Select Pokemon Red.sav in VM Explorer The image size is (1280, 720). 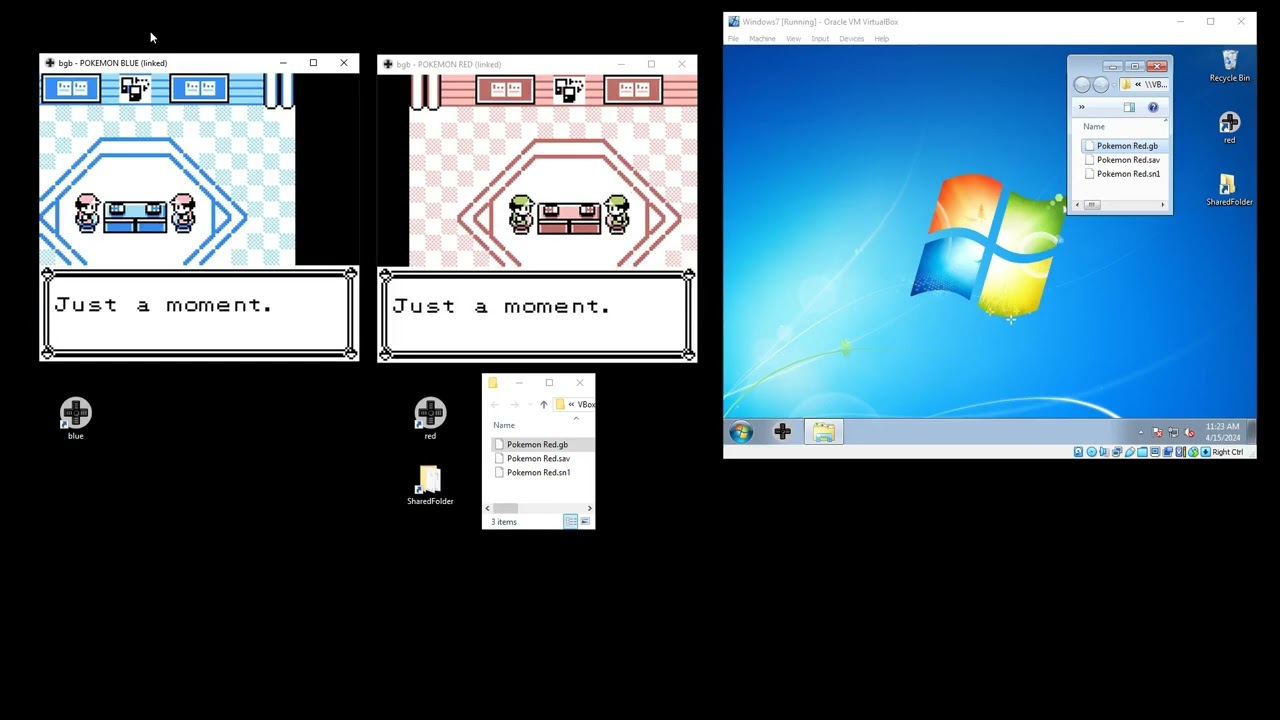tap(1128, 160)
